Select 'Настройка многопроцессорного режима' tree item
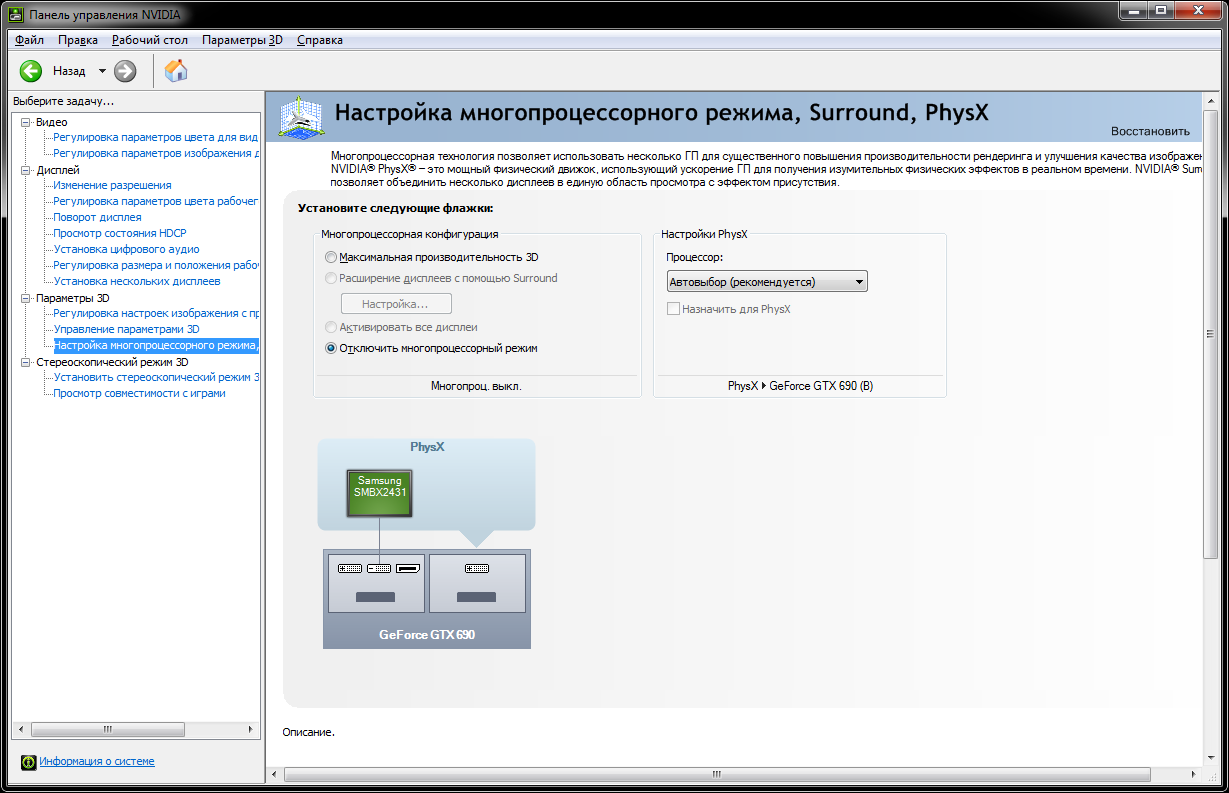 click(x=156, y=345)
